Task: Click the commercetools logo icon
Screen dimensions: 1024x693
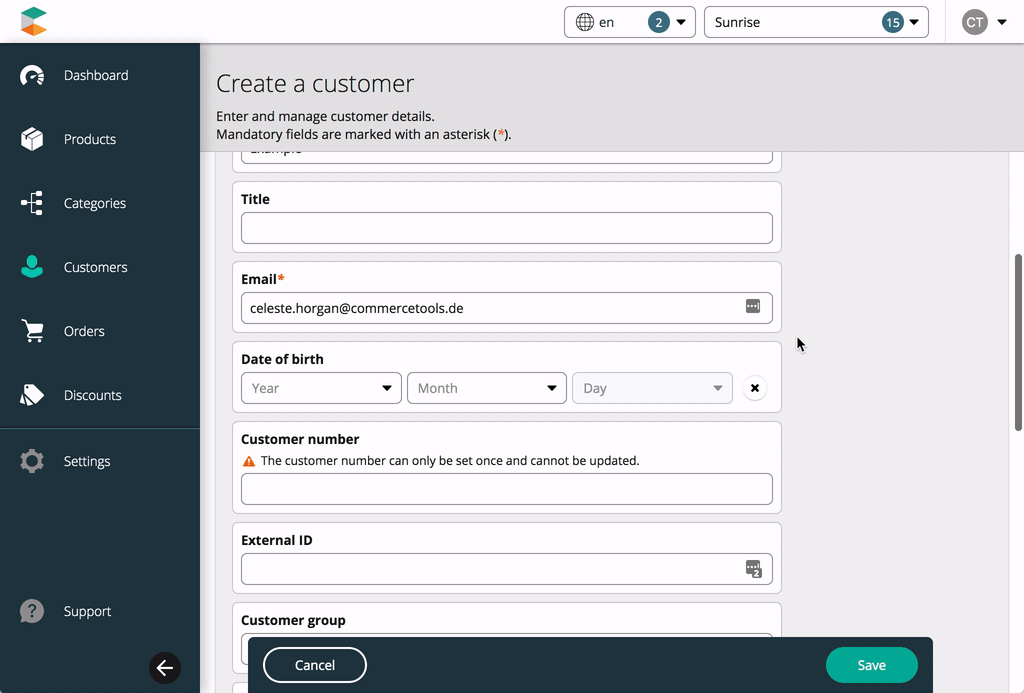Action: click(x=33, y=21)
